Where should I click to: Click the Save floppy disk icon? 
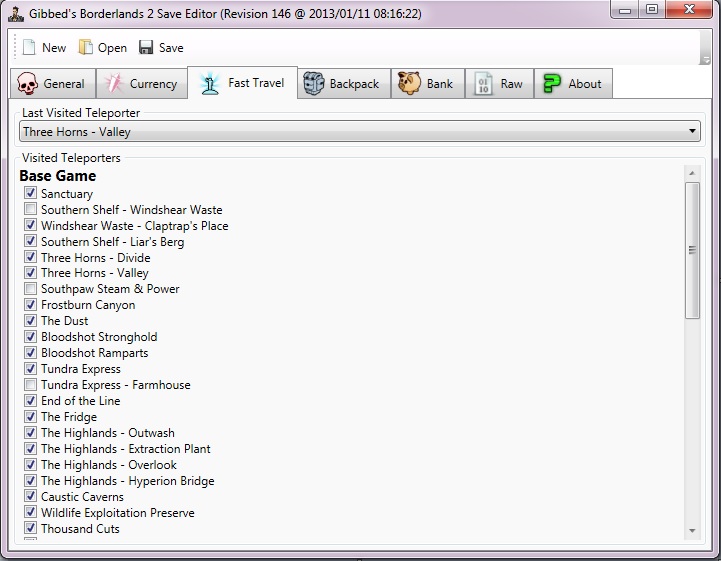click(146, 47)
